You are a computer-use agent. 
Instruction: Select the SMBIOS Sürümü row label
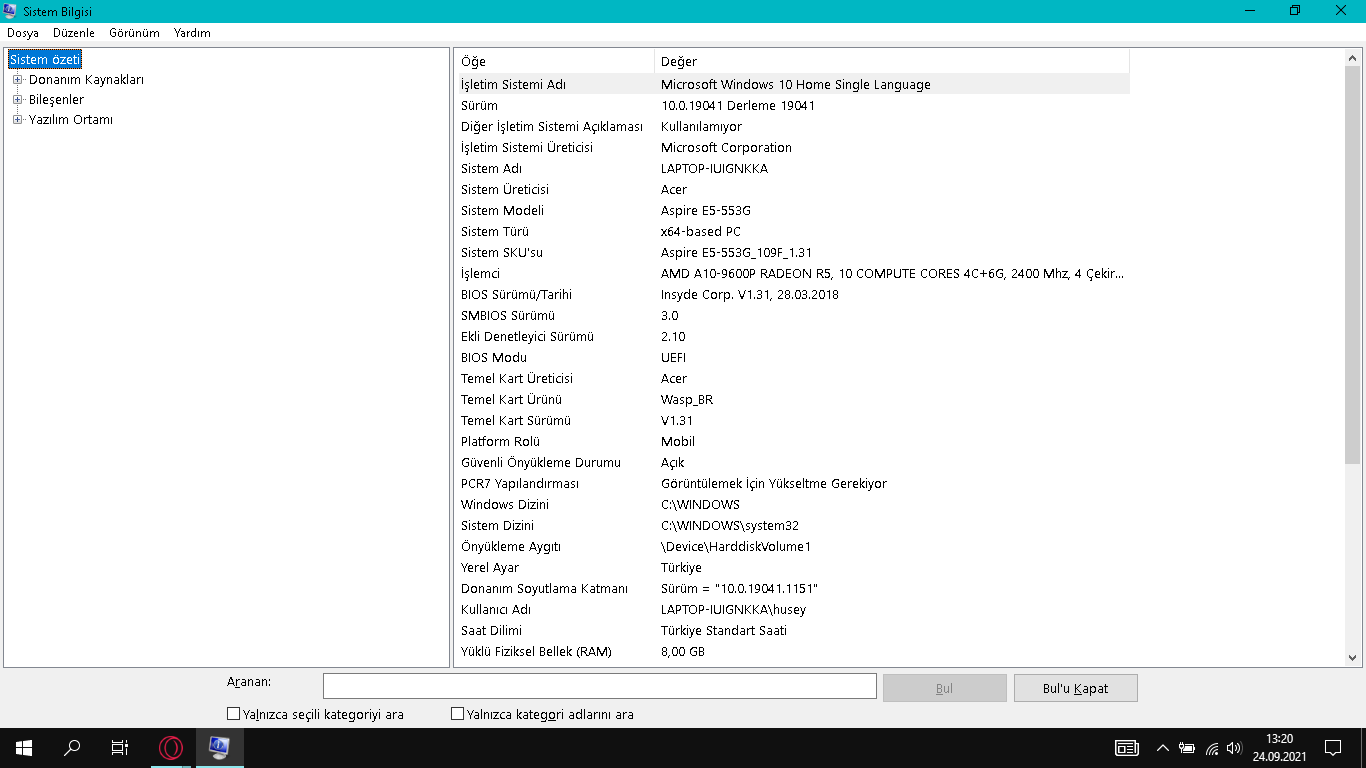tap(508, 316)
